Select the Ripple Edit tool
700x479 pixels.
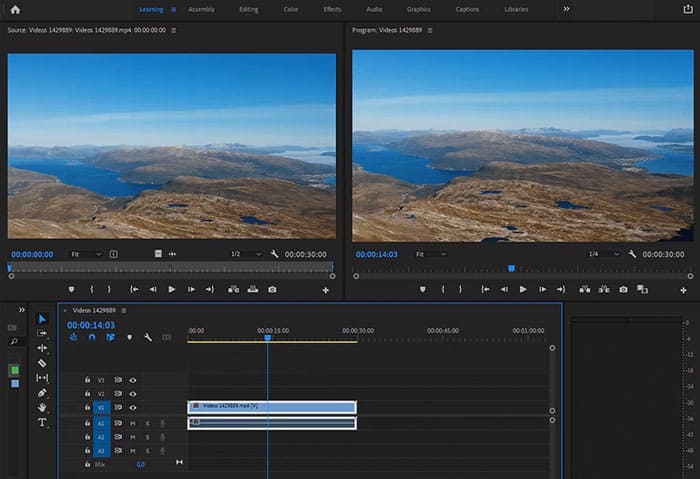click(x=42, y=348)
